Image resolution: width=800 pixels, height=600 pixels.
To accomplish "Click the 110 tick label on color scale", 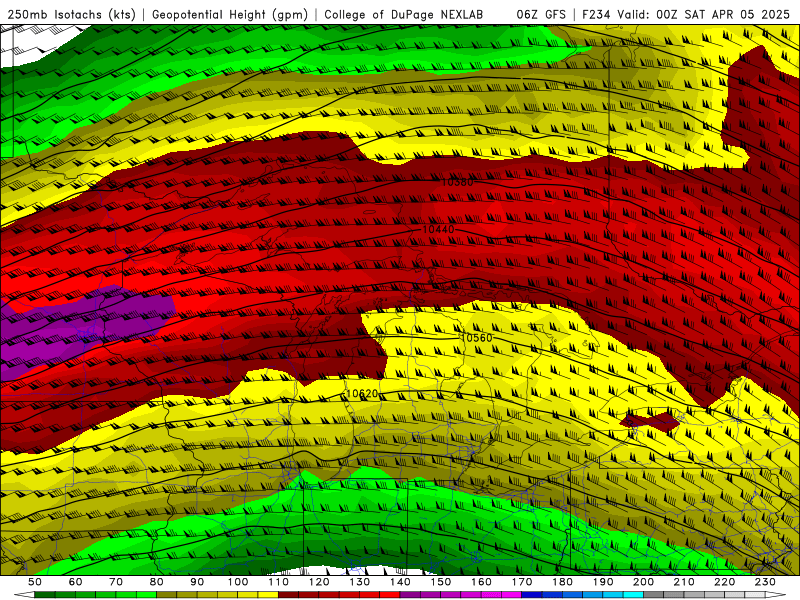I will (279, 582).
